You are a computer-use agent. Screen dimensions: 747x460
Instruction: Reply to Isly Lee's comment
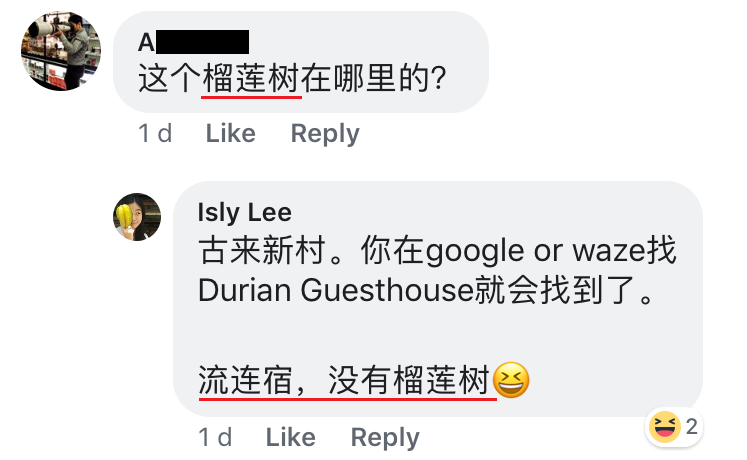(x=385, y=437)
